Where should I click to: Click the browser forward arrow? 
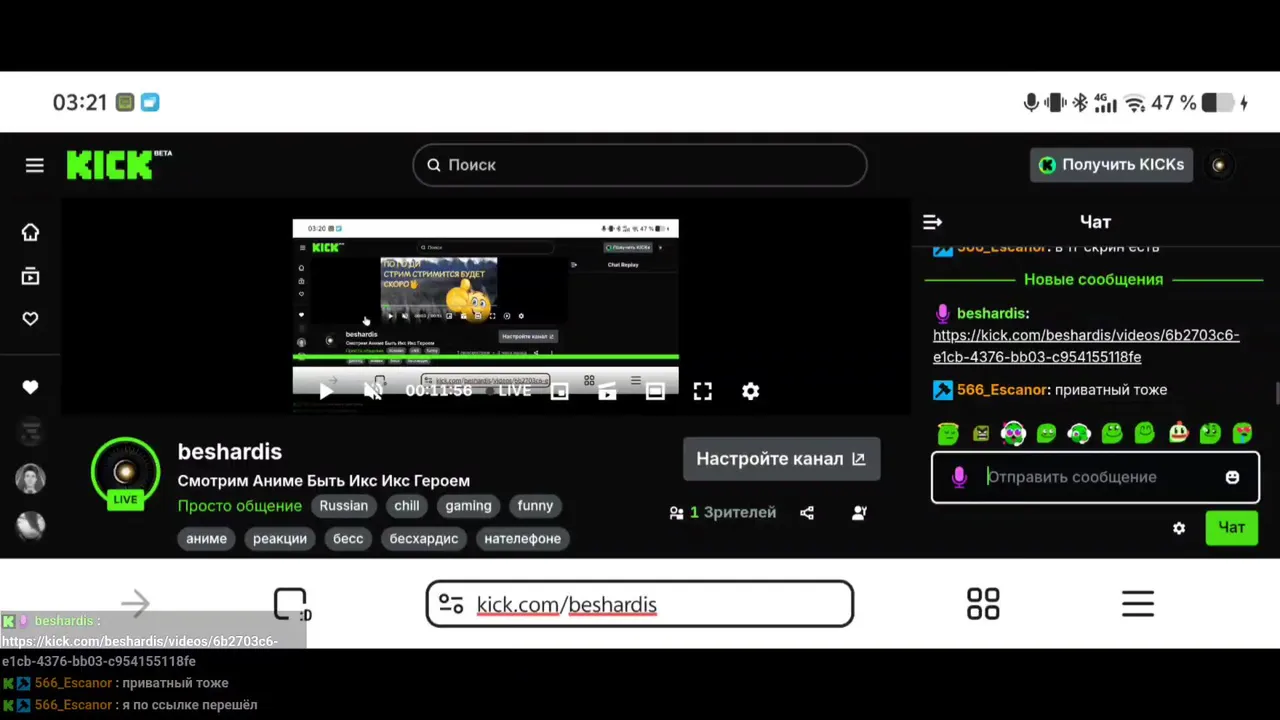pyautogui.click(x=135, y=604)
